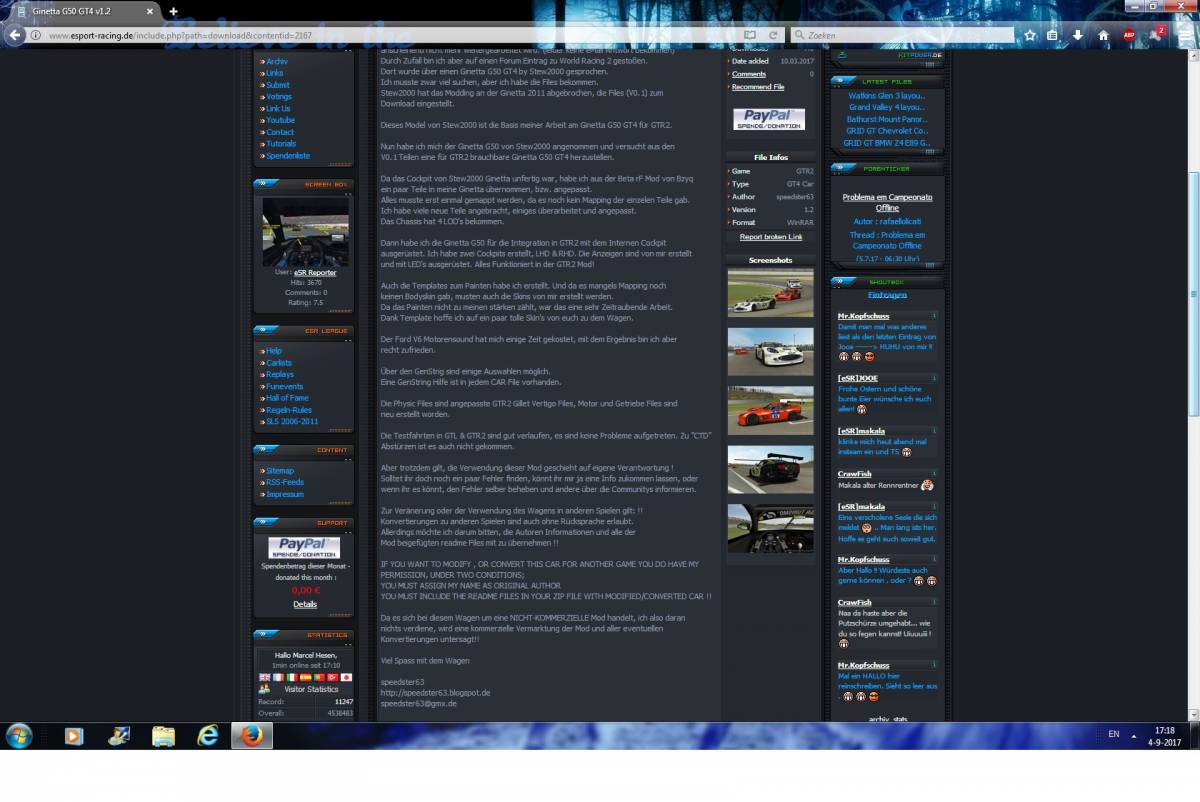Open Internet Explorer from the taskbar
The width and height of the screenshot is (1200, 802).
click(208, 736)
